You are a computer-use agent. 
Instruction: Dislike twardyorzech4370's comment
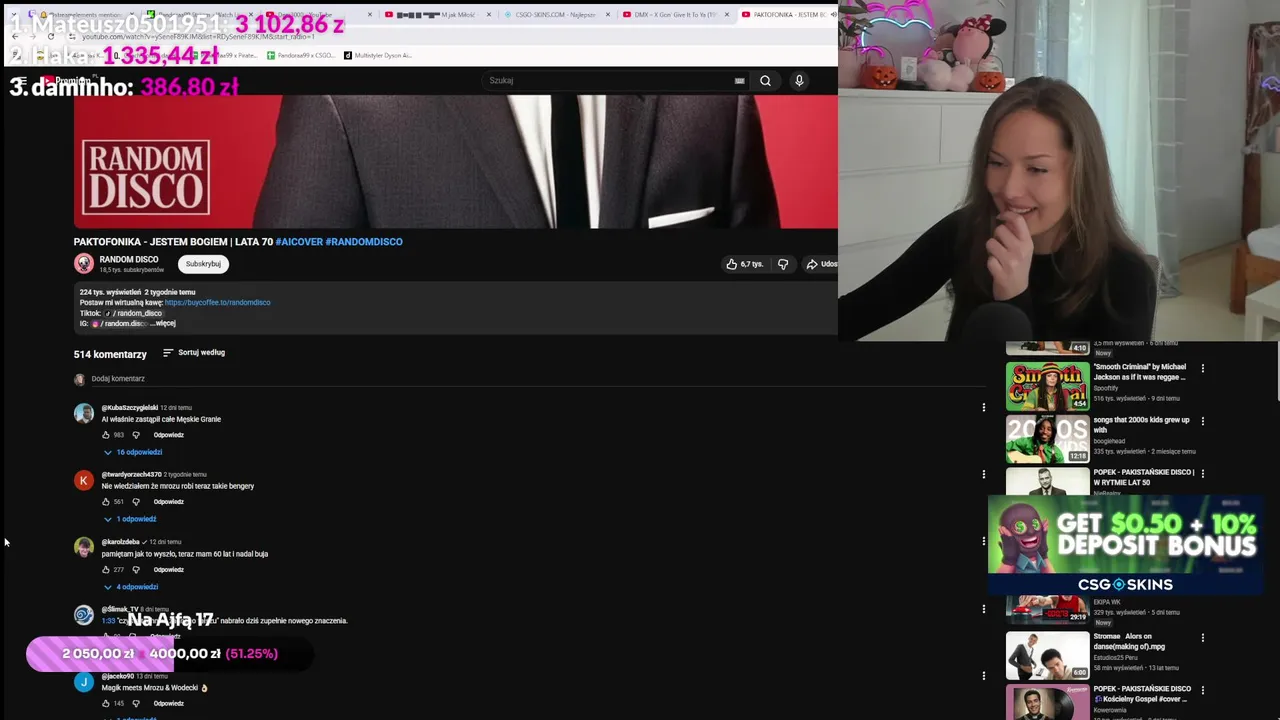coord(136,502)
